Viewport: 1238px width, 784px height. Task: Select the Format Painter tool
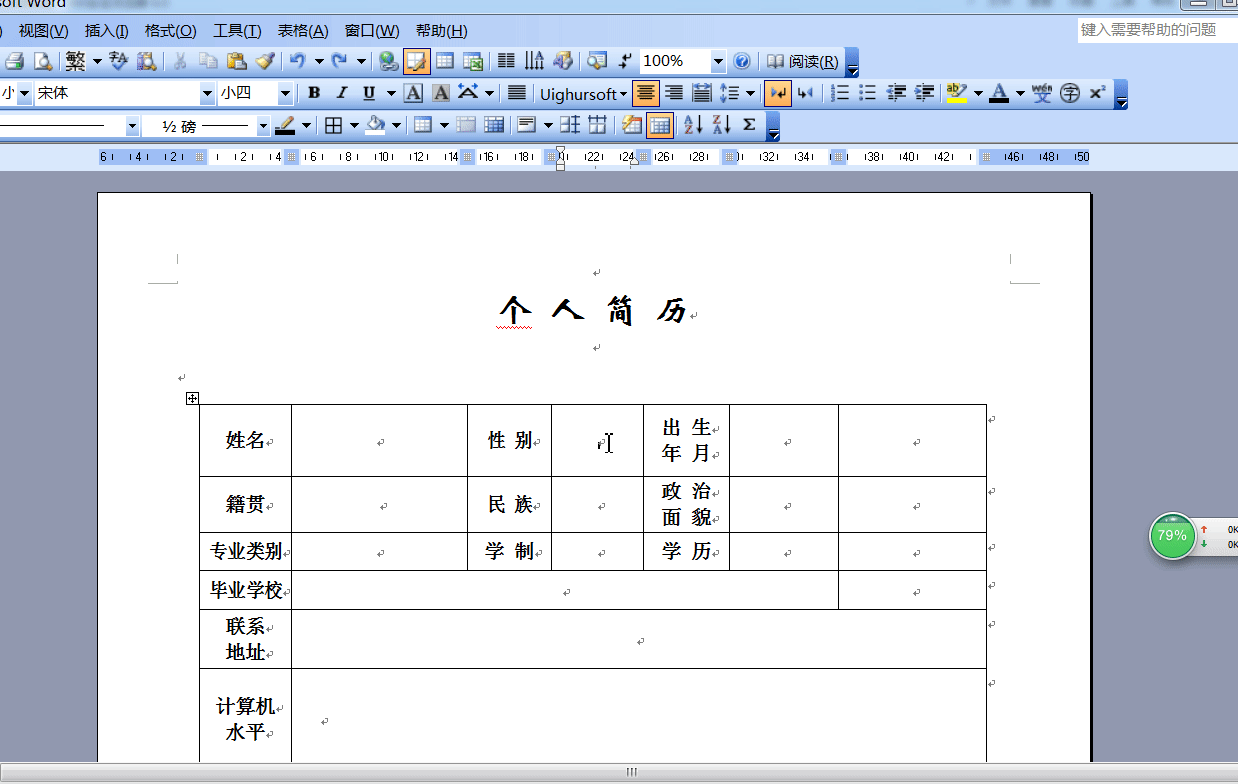[264, 61]
